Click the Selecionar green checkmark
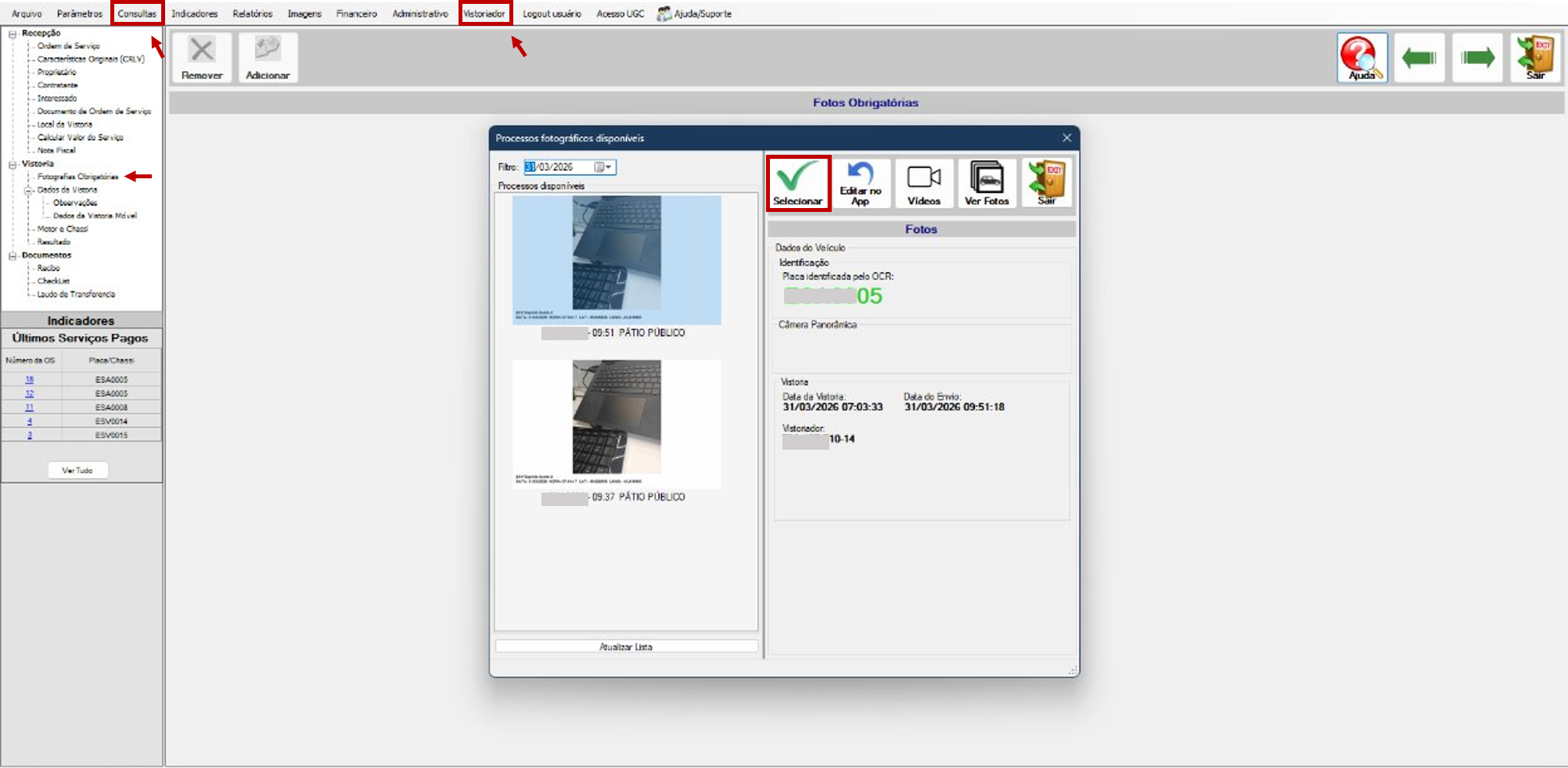This screenshot has height=768, width=1568. [798, 183]
